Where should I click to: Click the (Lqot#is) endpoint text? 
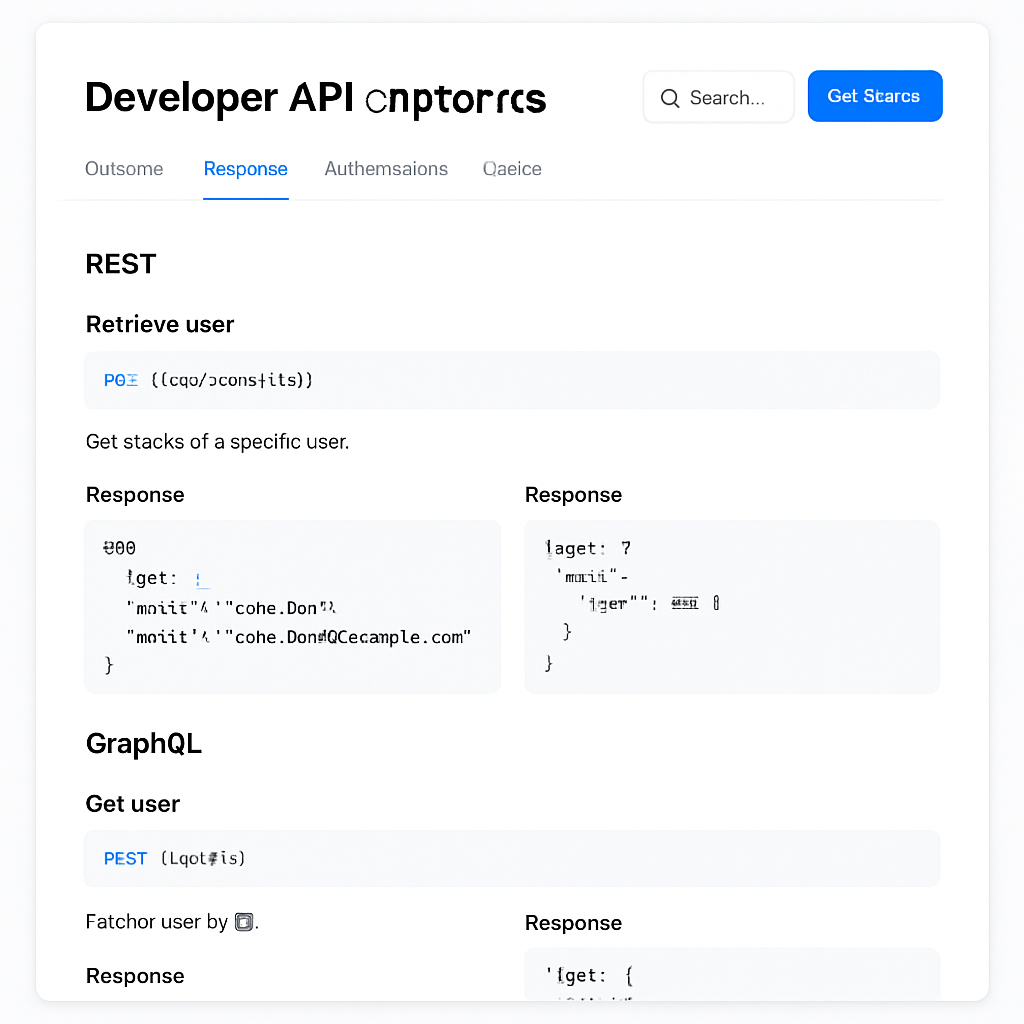[x=203, y=858]
